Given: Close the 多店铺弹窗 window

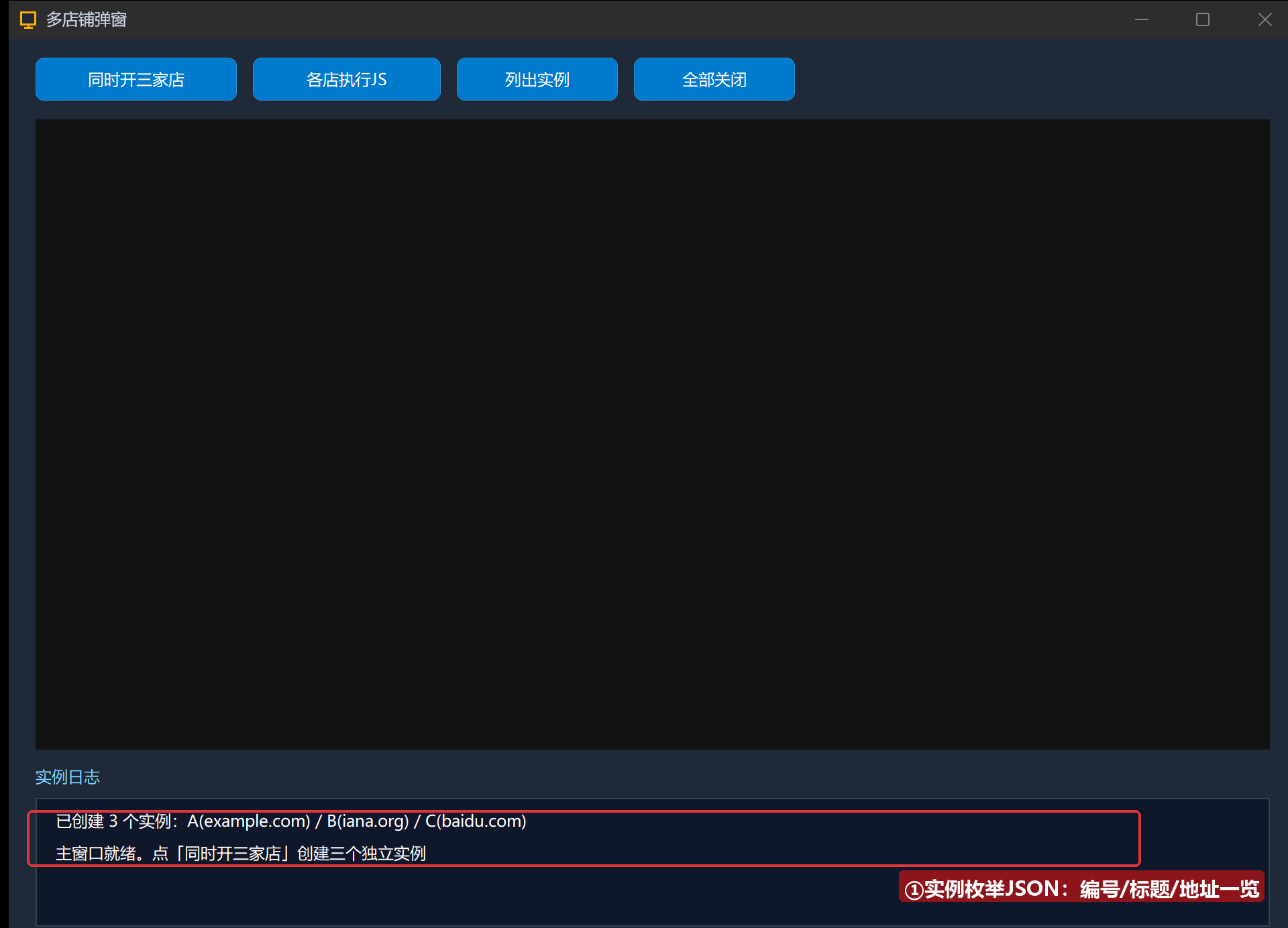Looking at the screenshot, I should pyautogui.click(x=1265, y=19).
